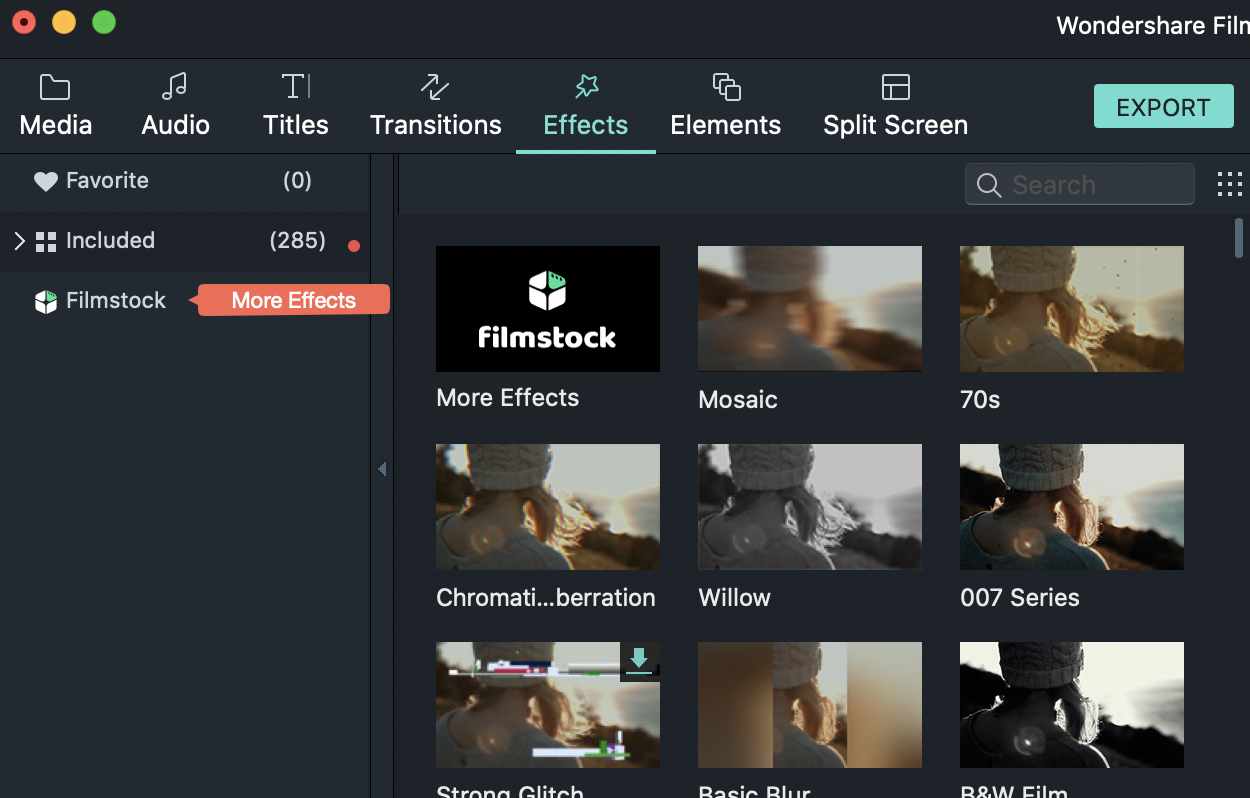Click the Search effects field

coord(1080,185)
